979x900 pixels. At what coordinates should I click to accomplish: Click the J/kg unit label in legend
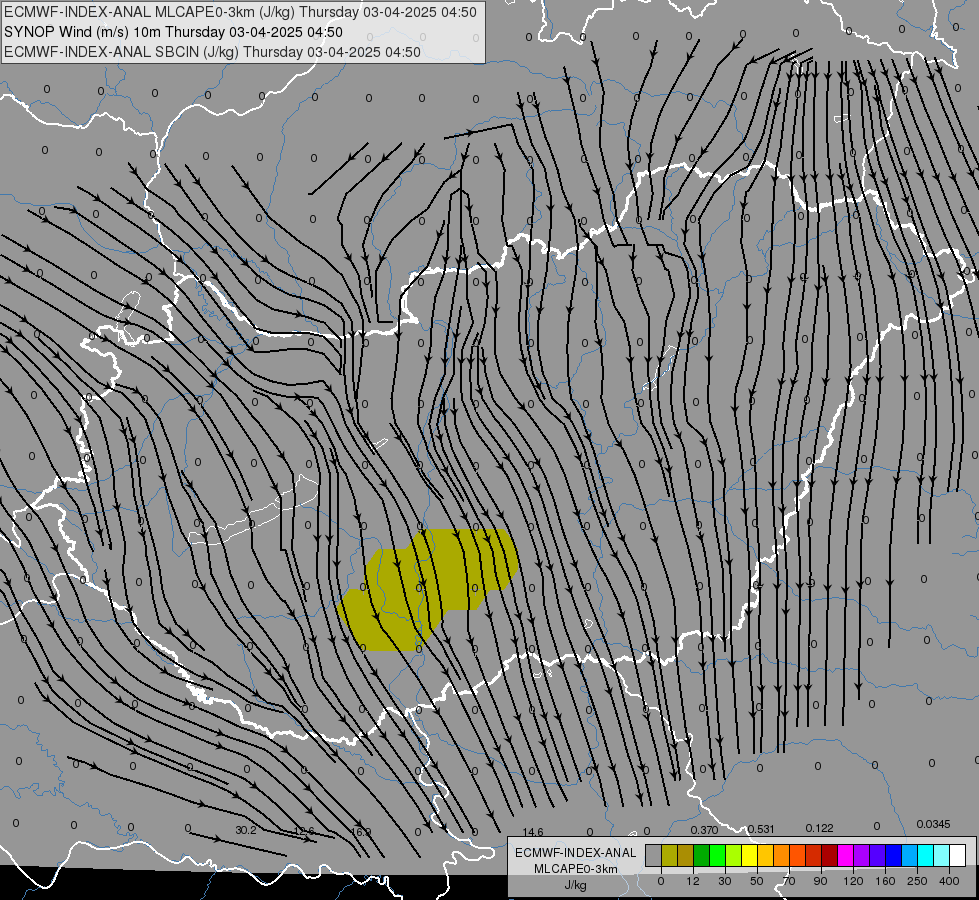(575, 885)
